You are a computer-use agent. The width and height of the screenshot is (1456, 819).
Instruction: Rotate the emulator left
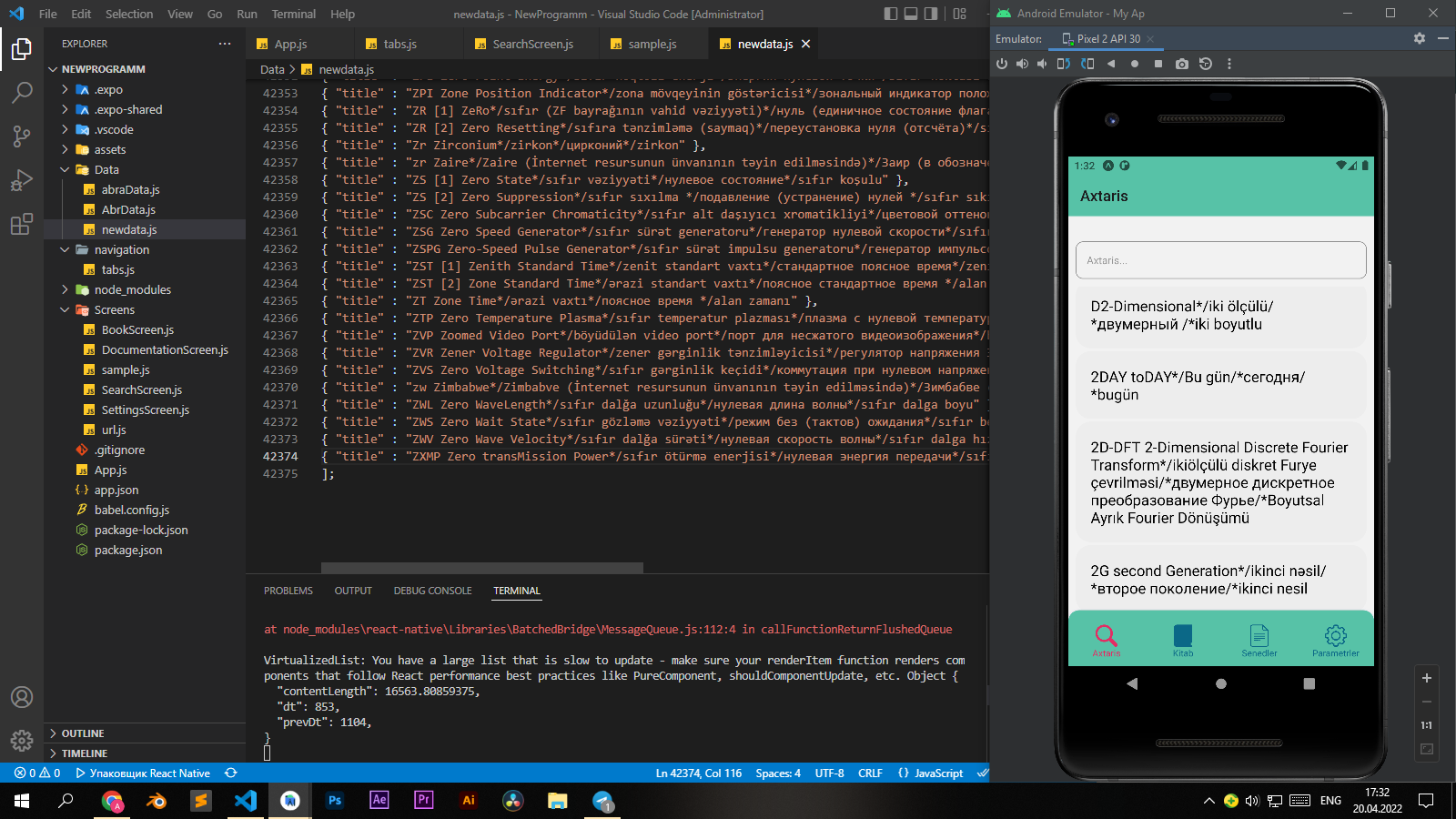pyautogui.click(x=1064, y=64)
